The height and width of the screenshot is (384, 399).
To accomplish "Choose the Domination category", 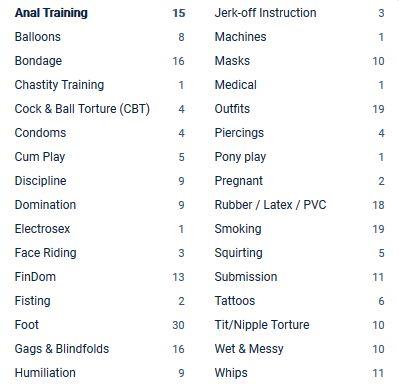I will click(x=45, y=205).
